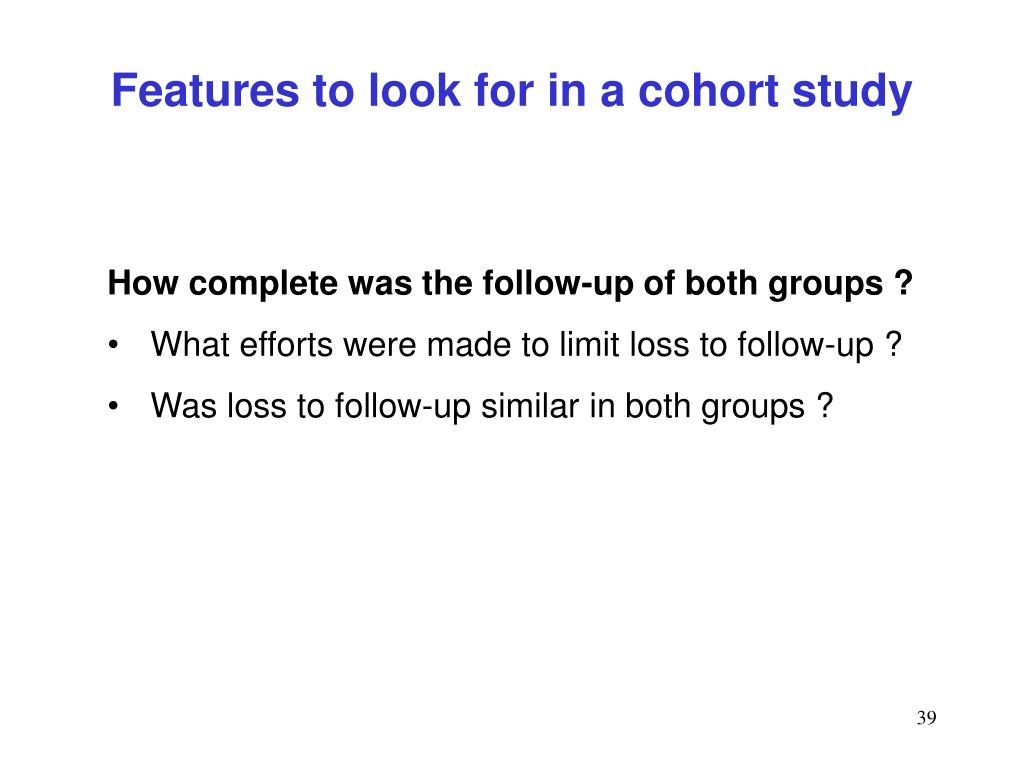Viewport: 1024px width, 768px height.
Task: Click the word 'study' in the title
Action: pyautogui.click(x=852, y=93)
